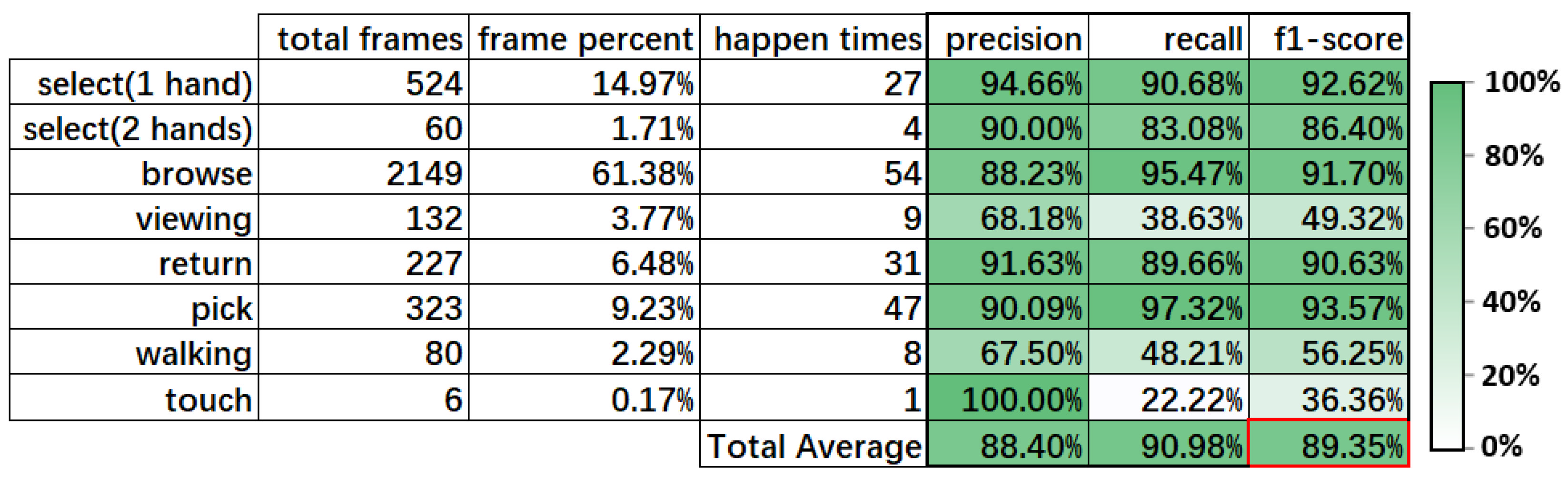This screenshot has height=477, width=1568.
Task: Select the "precision" column header
Action: [1012, 39]
